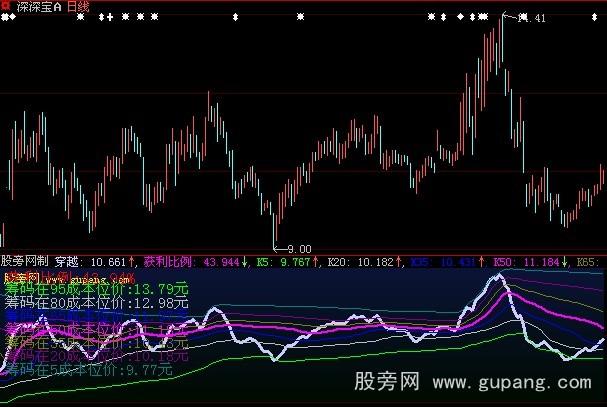
Task: Select the 日线 daily period label
Action: point(78,7)
